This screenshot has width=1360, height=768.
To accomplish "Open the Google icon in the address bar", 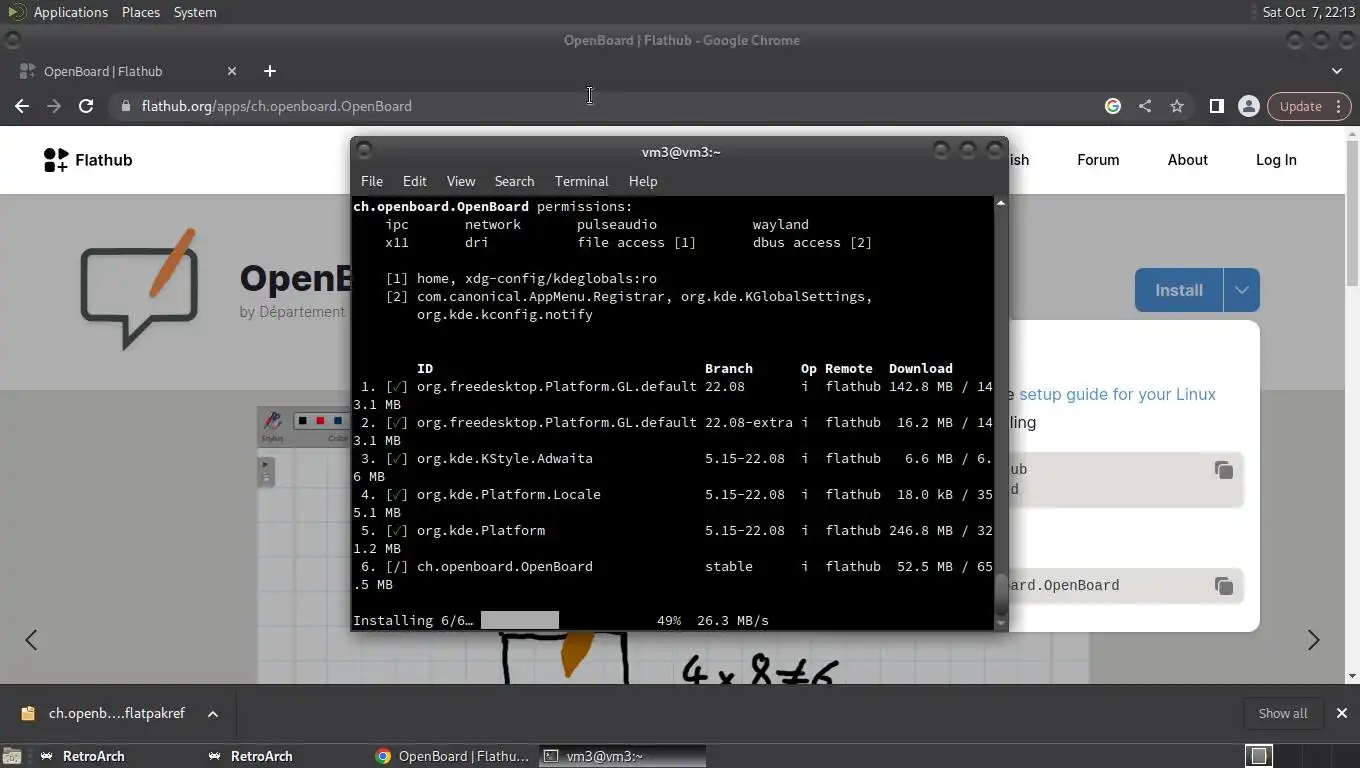I will point(1113,106).
